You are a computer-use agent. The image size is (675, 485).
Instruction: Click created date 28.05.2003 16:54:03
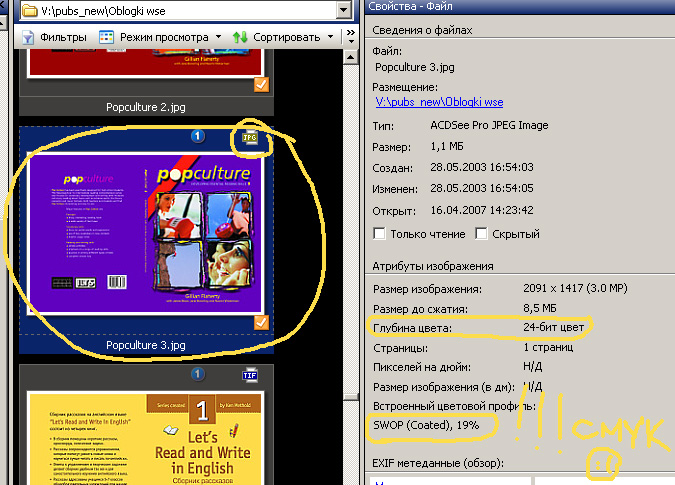pyautogui.click(x=482, y=167)
